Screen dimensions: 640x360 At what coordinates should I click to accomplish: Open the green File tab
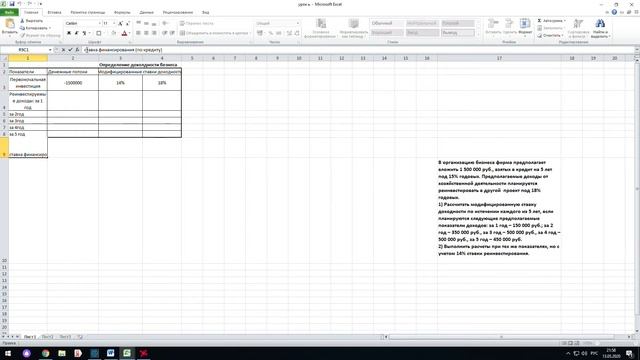[x=9, y=12]
